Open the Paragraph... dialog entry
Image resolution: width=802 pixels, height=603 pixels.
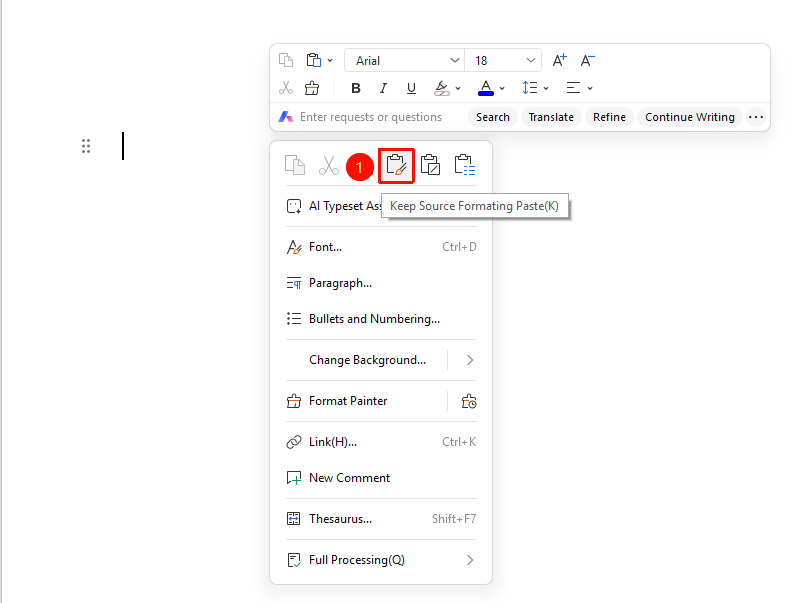tap(381, 283)
